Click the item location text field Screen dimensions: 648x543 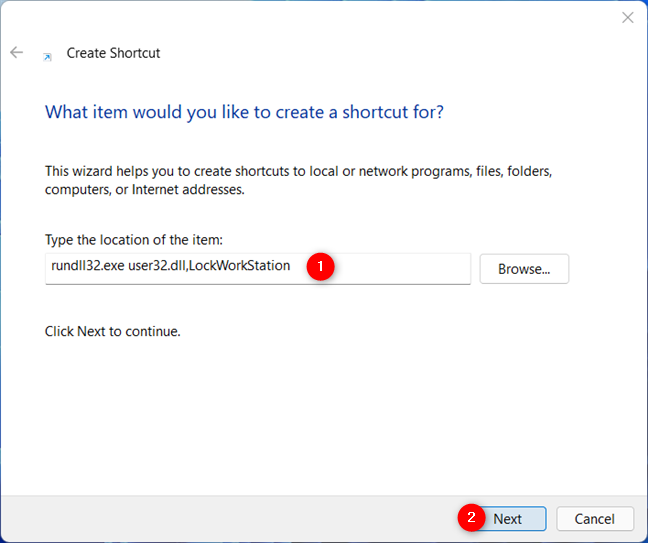(258, 269)
